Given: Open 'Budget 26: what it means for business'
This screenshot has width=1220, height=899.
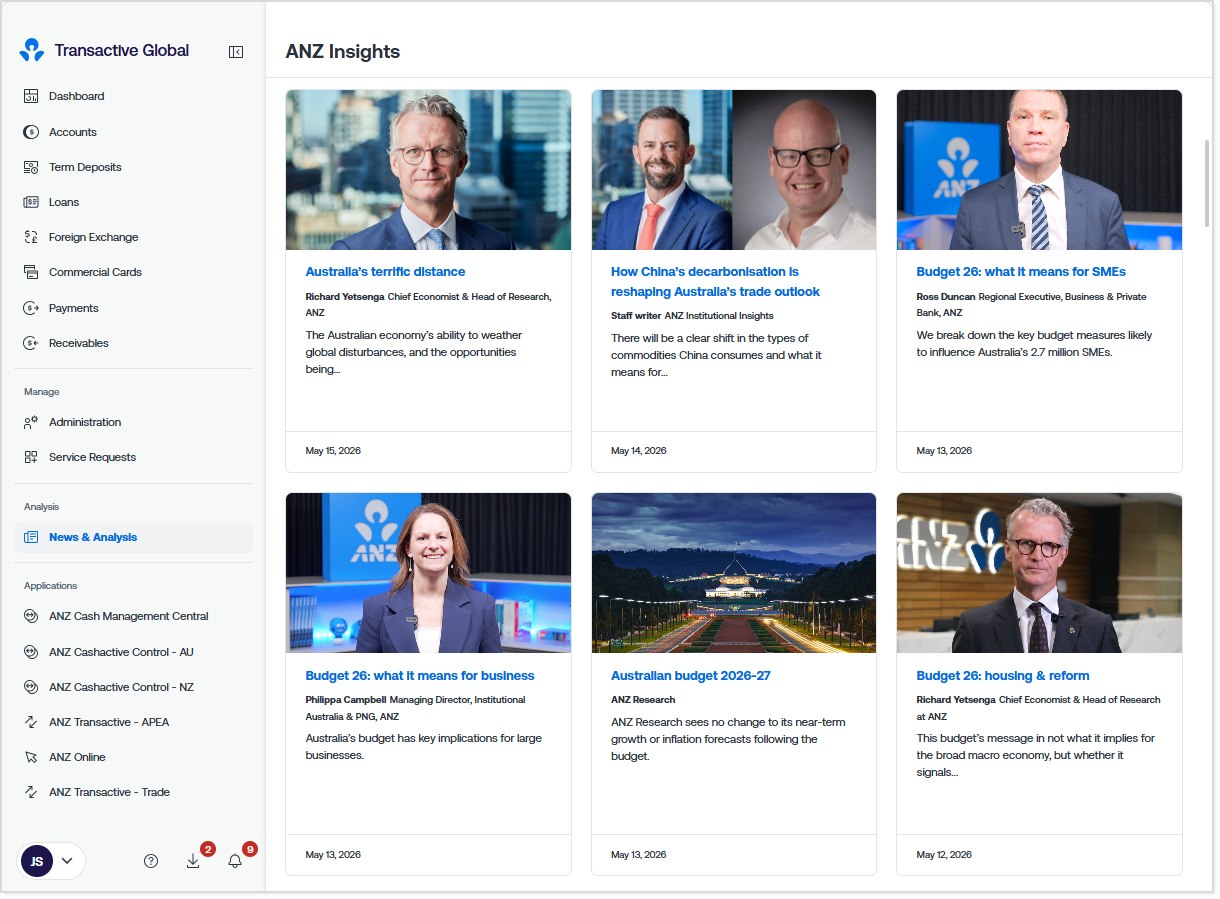Looking at the screenshot, I should pos(420,676).
